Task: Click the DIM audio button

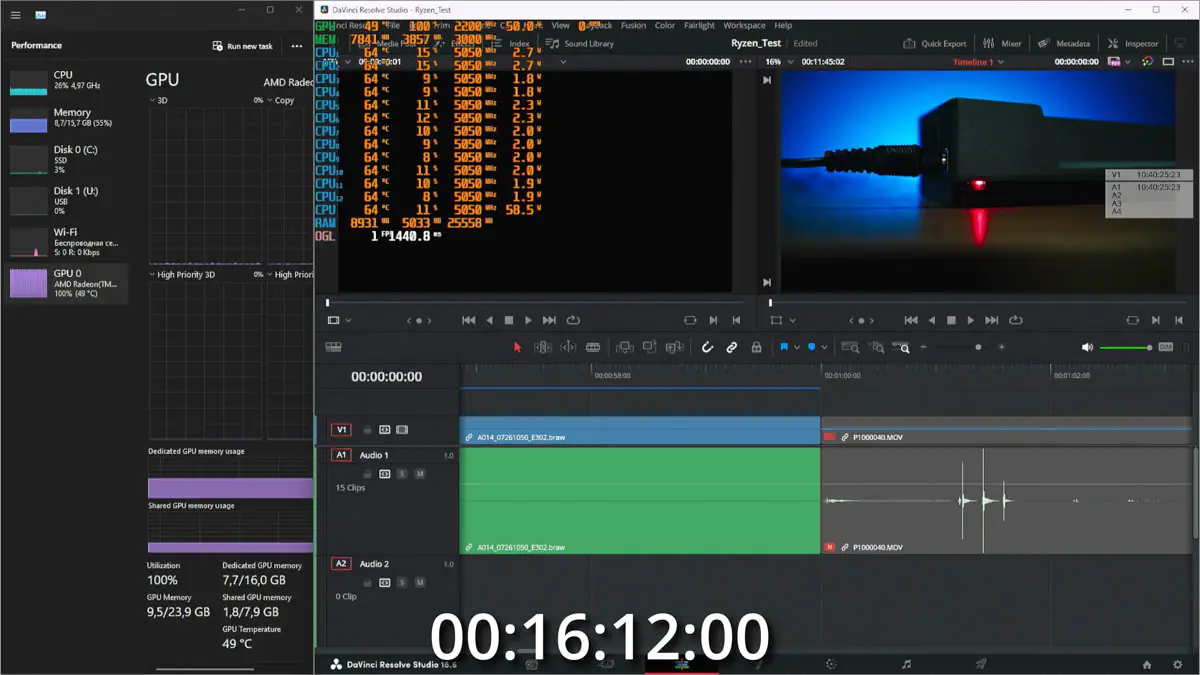Action: 1165,347
